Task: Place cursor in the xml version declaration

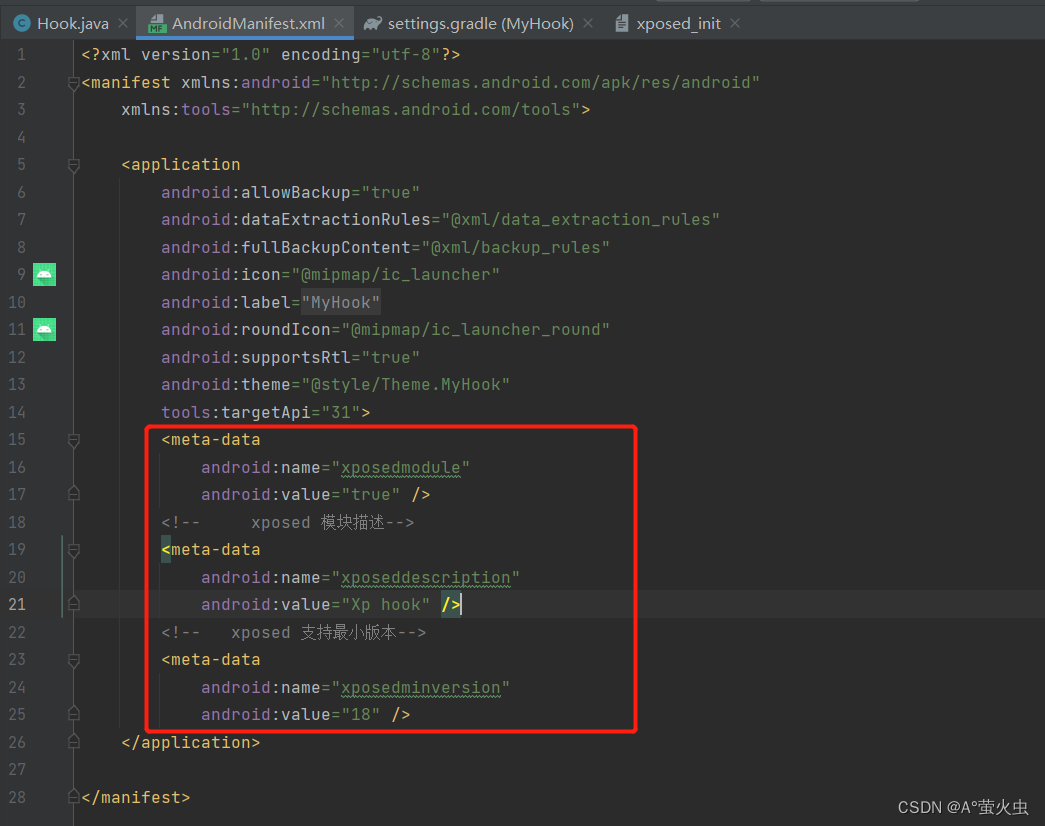Action: (x=271, y=55)
